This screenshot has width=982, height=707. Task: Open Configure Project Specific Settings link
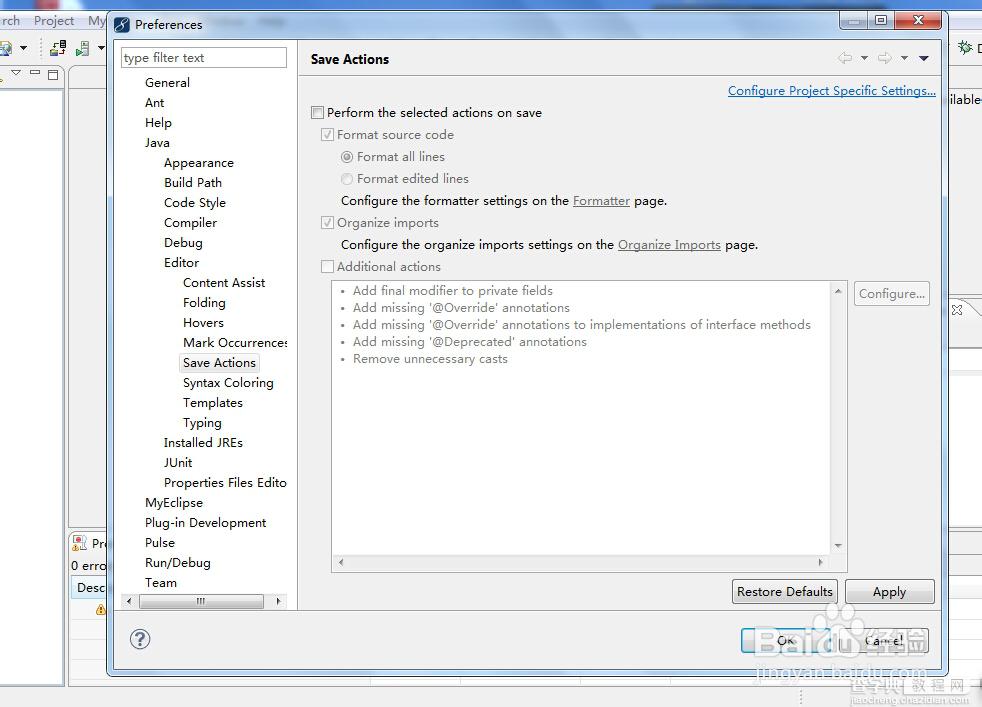[x=832, y=91]
